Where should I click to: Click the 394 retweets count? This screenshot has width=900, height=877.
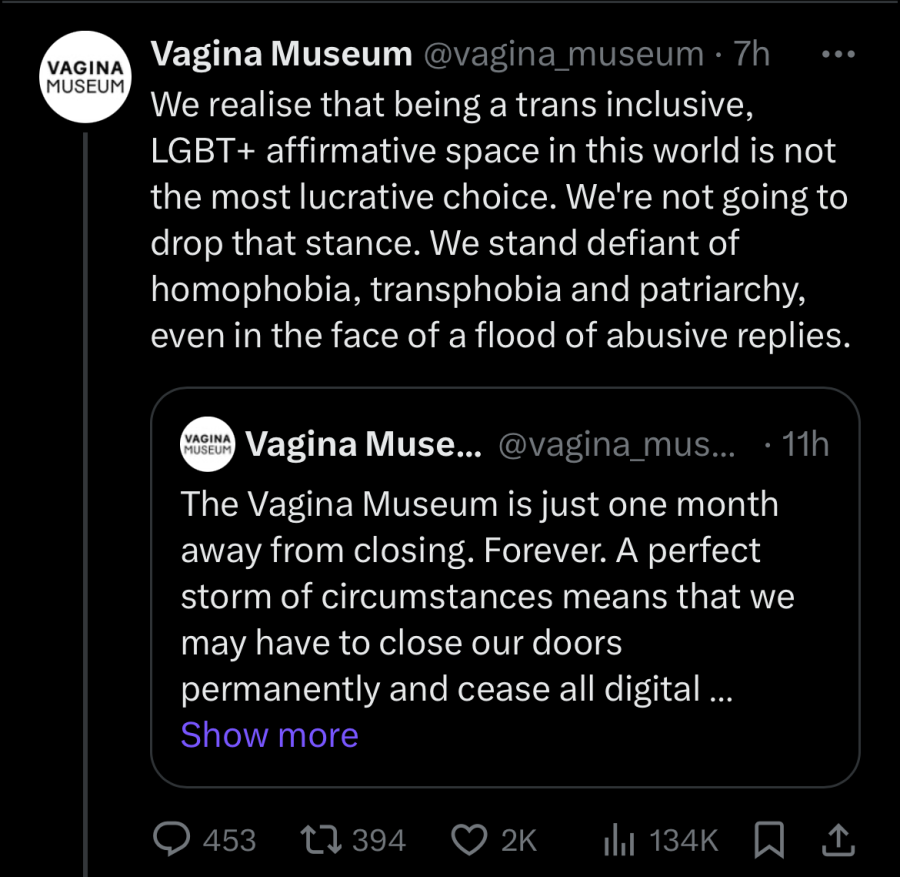[379, 840]
